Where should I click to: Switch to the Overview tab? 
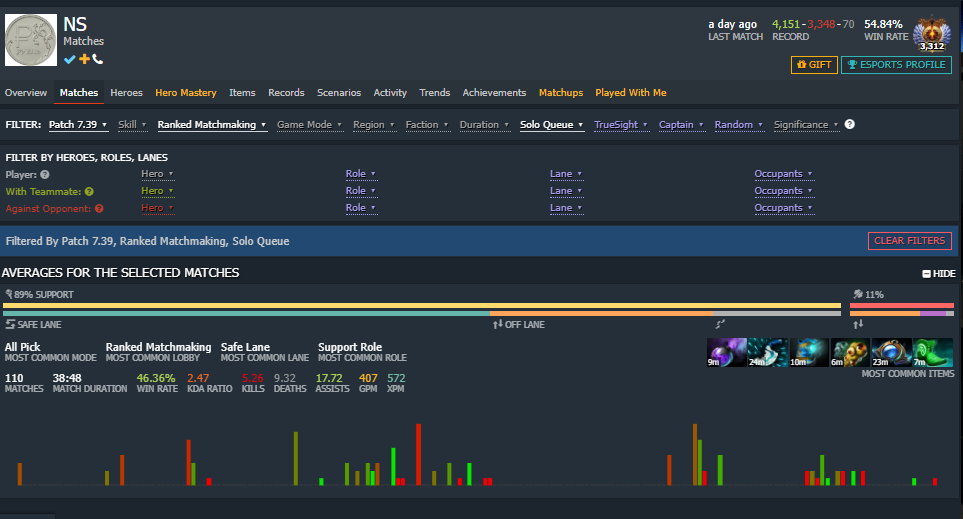point(26,93)
